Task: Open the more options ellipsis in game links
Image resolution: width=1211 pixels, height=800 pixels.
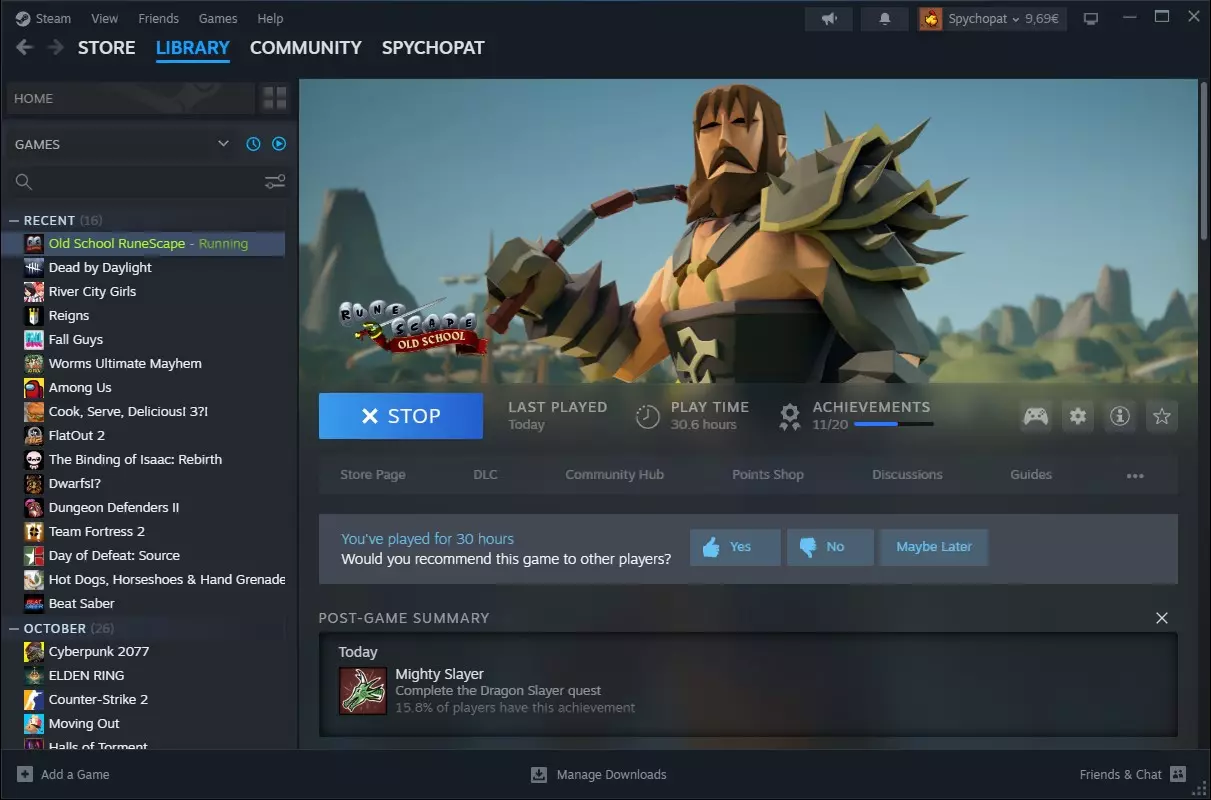Action: 1135,476
